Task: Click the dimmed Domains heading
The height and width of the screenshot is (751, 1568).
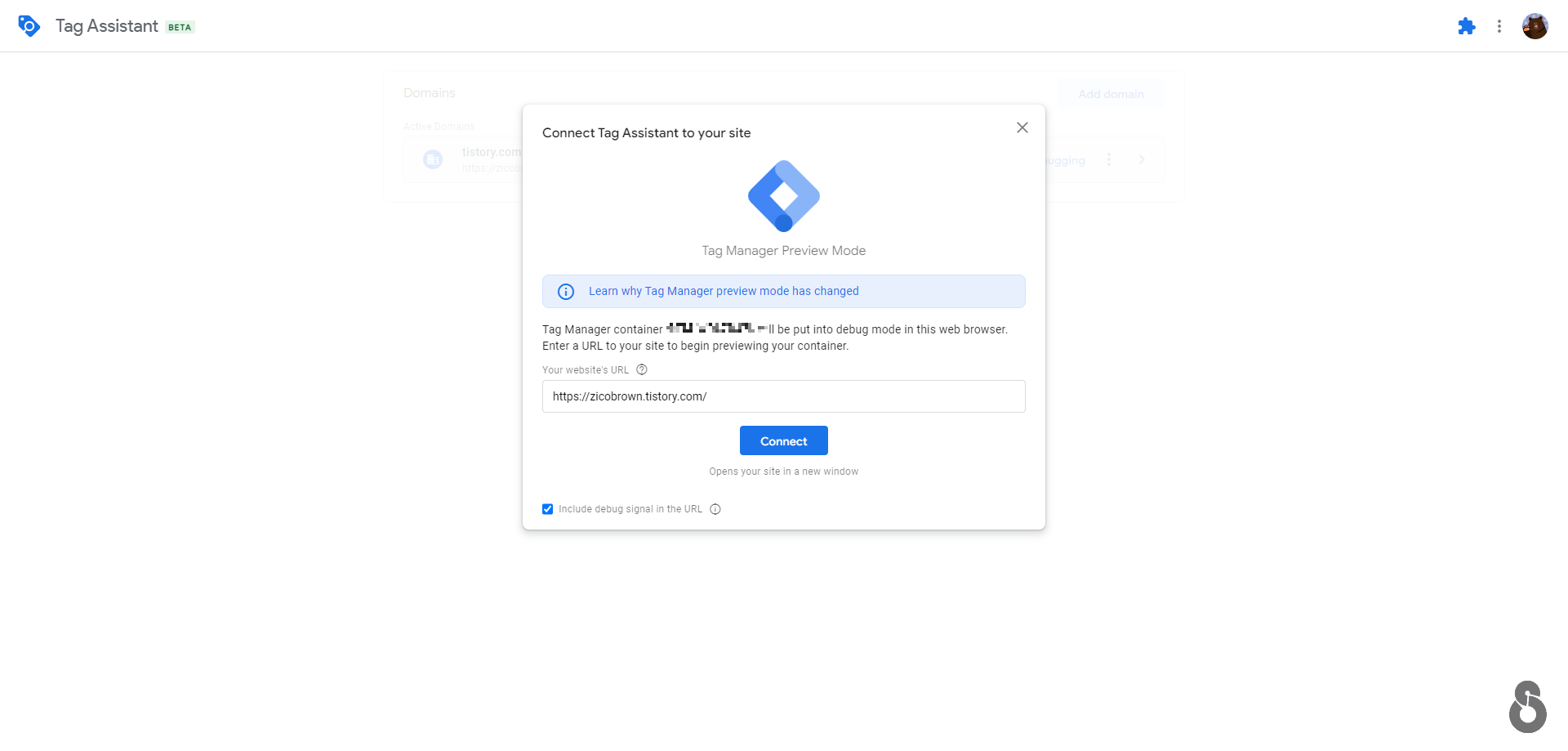Action: 430,93
